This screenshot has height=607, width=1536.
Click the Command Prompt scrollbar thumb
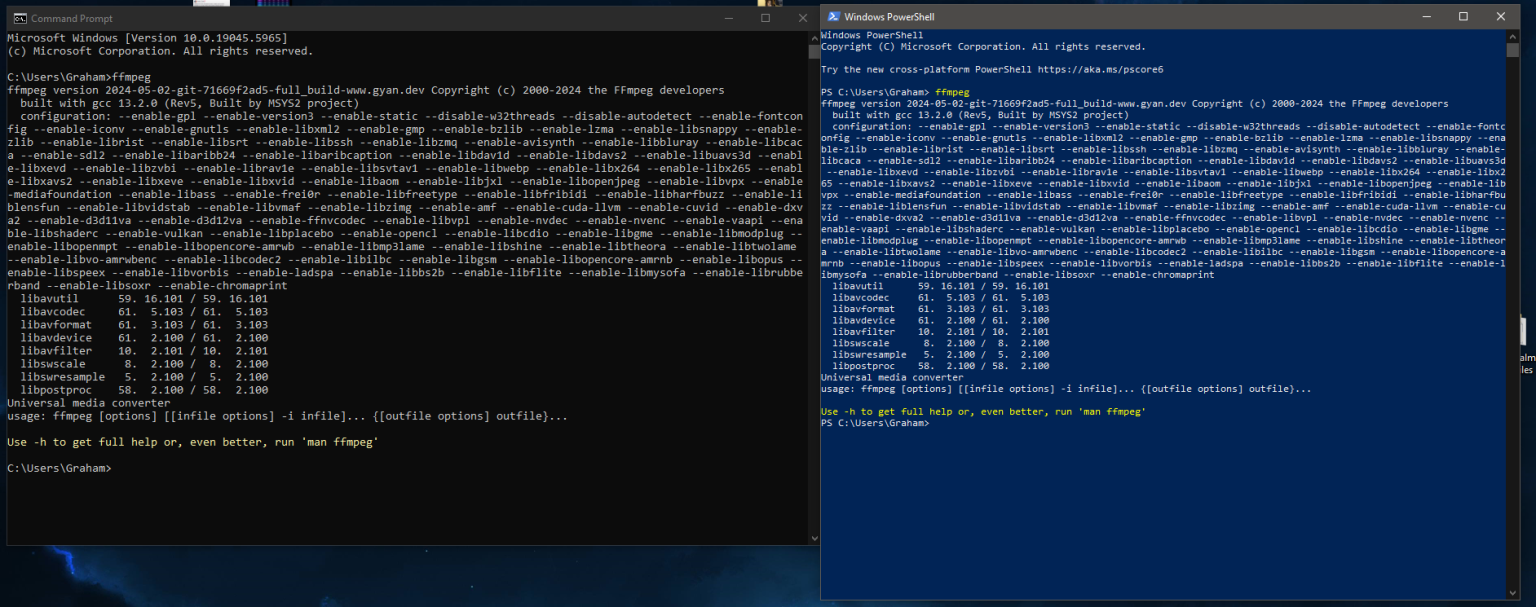[813, 52]
